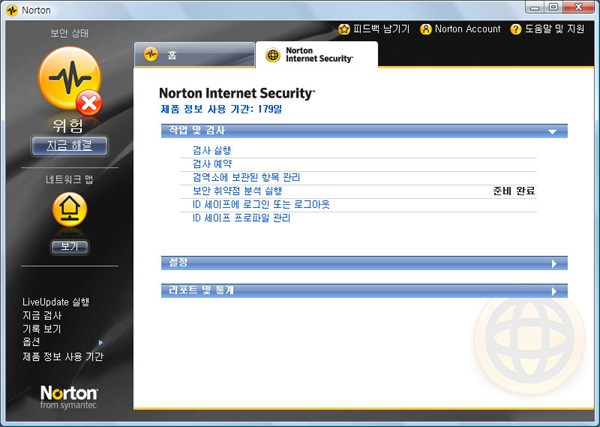Screen dimensions: 600x427
Task: Run LiveUpdate 실행 in sidebar
Action: (55, 302)
